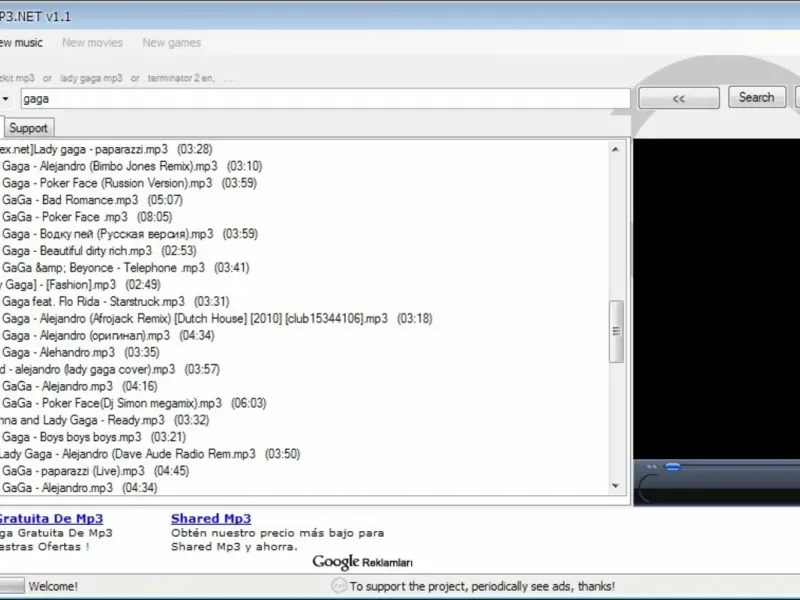Click 'To support the project' status message
The image size is (800, 600).
[482, 586]
